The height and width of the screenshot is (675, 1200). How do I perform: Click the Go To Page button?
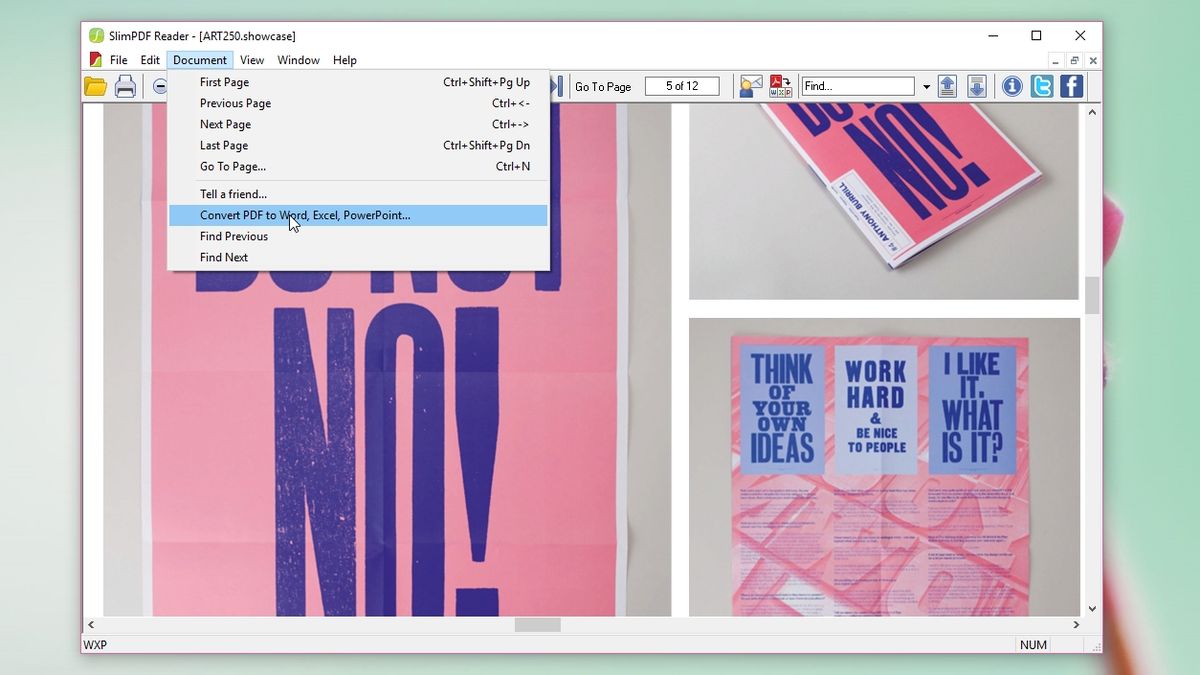pyautogui.click(x=604, y=86)
